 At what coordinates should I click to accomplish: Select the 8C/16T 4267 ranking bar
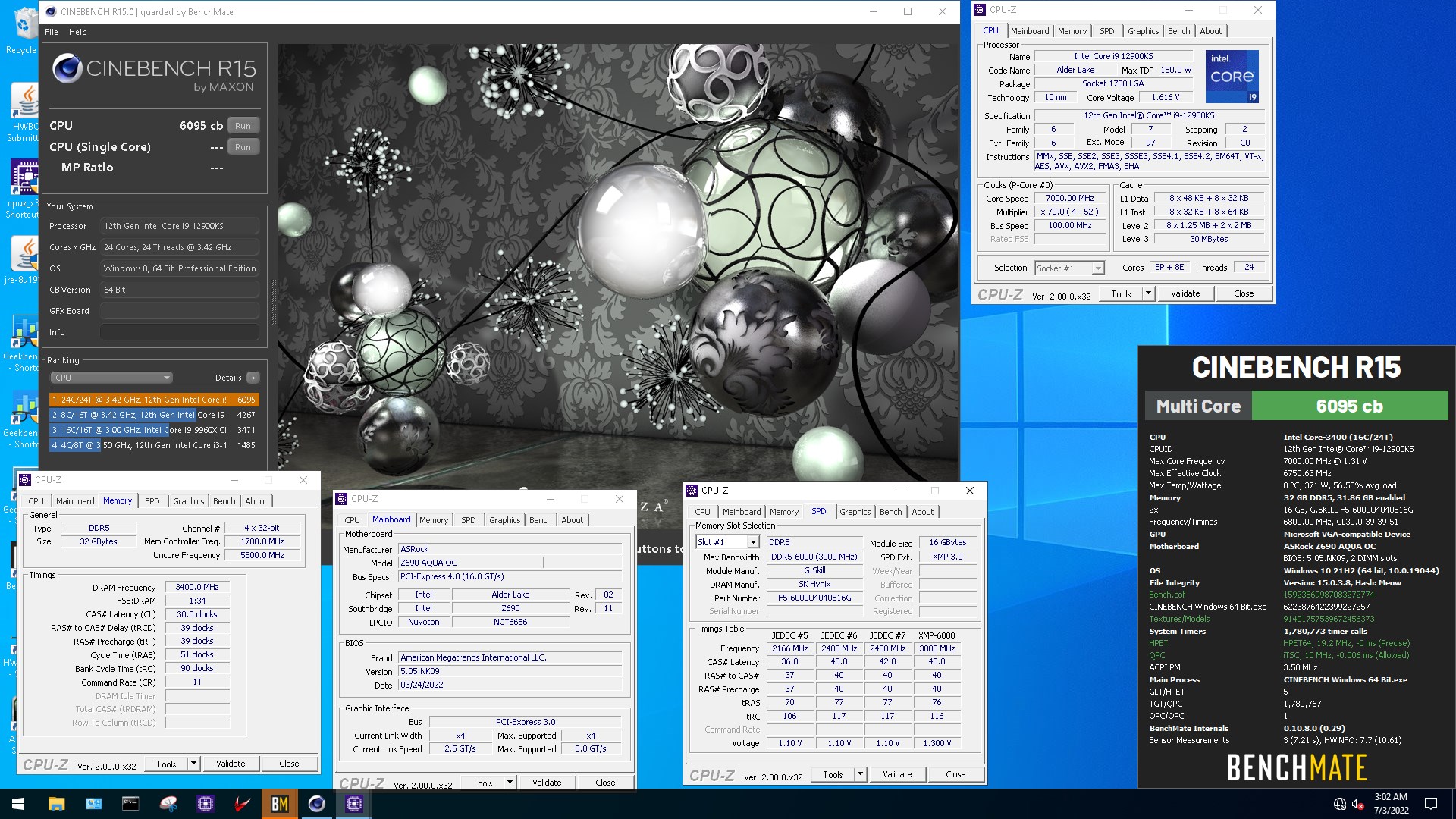pos(154,415)
